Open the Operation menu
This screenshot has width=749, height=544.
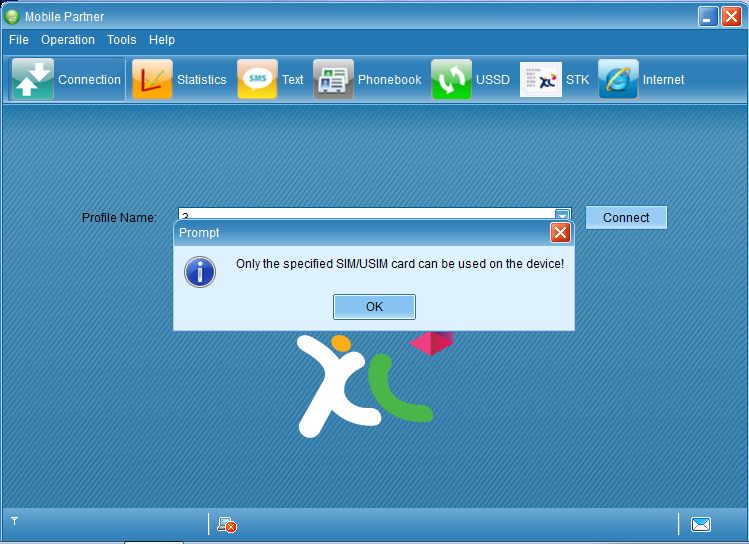(x=68, y=40)
